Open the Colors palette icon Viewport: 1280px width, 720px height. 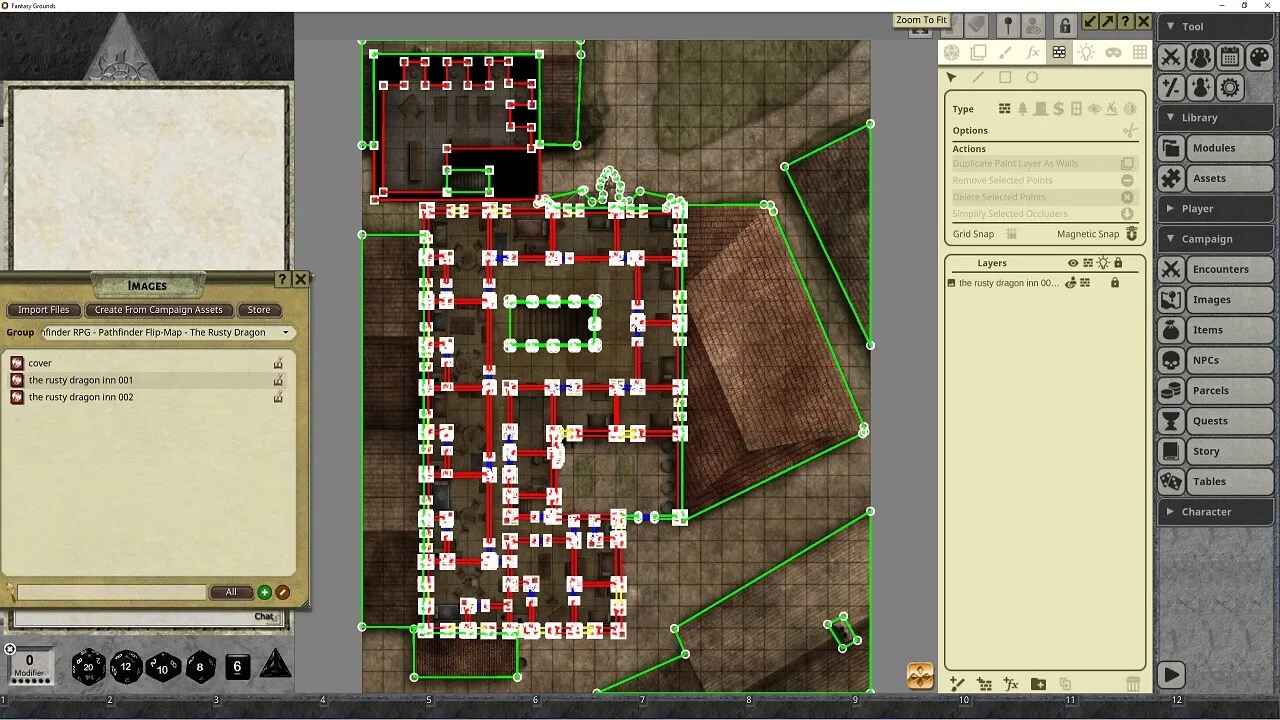[x=1259, y=58]
